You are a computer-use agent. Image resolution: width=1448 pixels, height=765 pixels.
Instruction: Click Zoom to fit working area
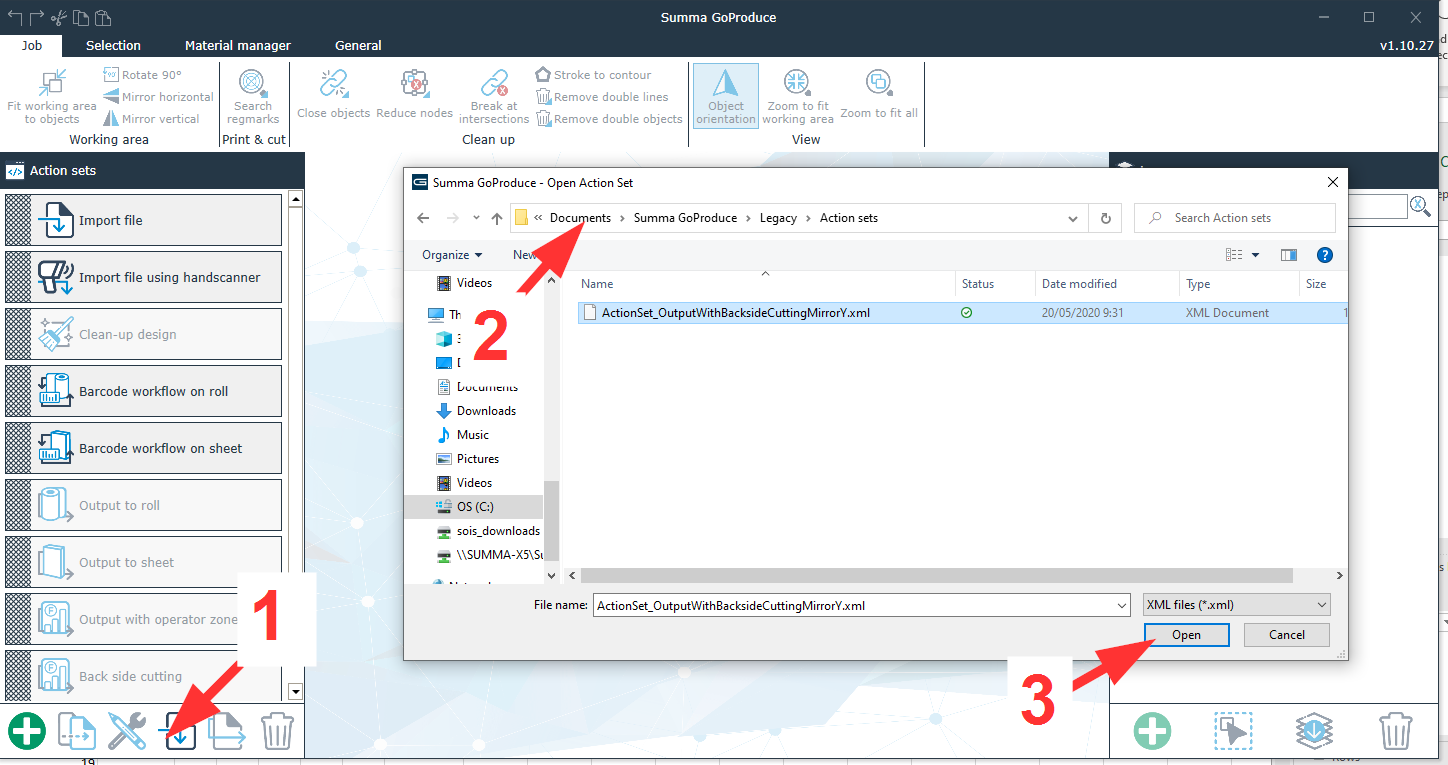796,96
